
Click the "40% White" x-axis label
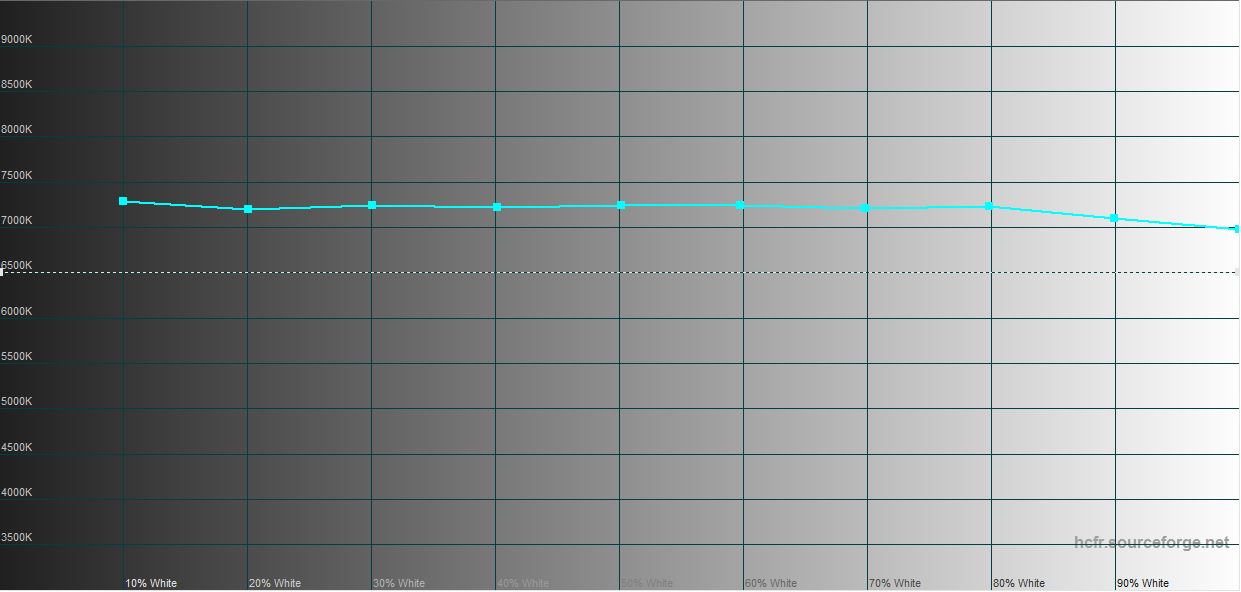coord(523,583)
